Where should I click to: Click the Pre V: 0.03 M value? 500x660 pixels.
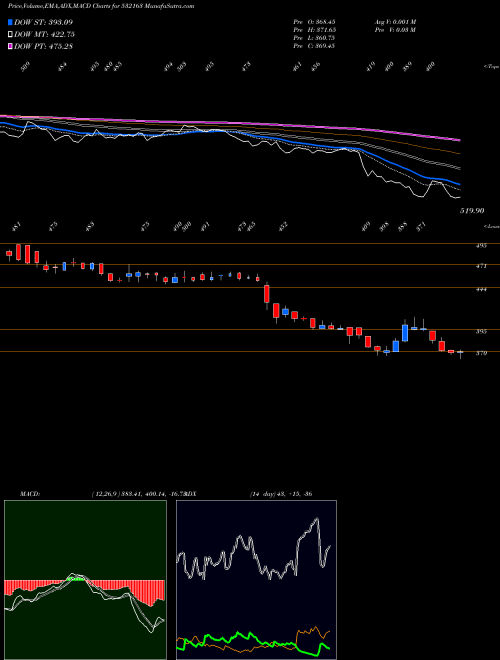[395, 30]
